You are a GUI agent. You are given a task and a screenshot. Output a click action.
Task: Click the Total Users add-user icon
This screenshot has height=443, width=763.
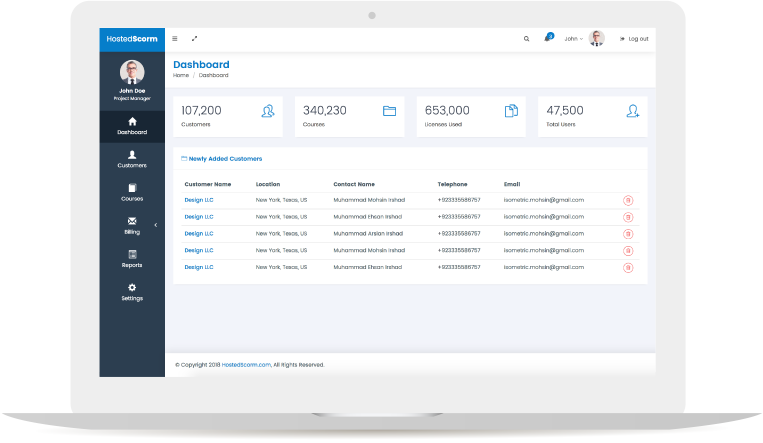[633, 111]
